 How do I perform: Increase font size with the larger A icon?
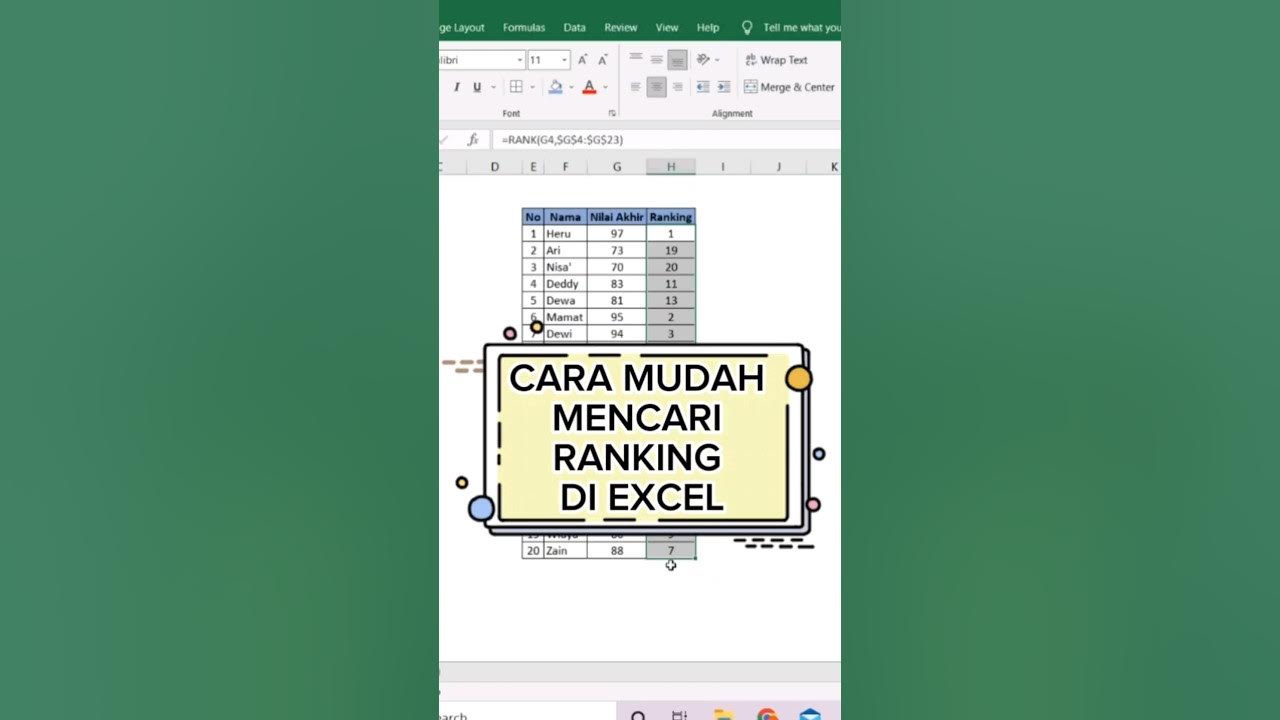pos(583,60)
